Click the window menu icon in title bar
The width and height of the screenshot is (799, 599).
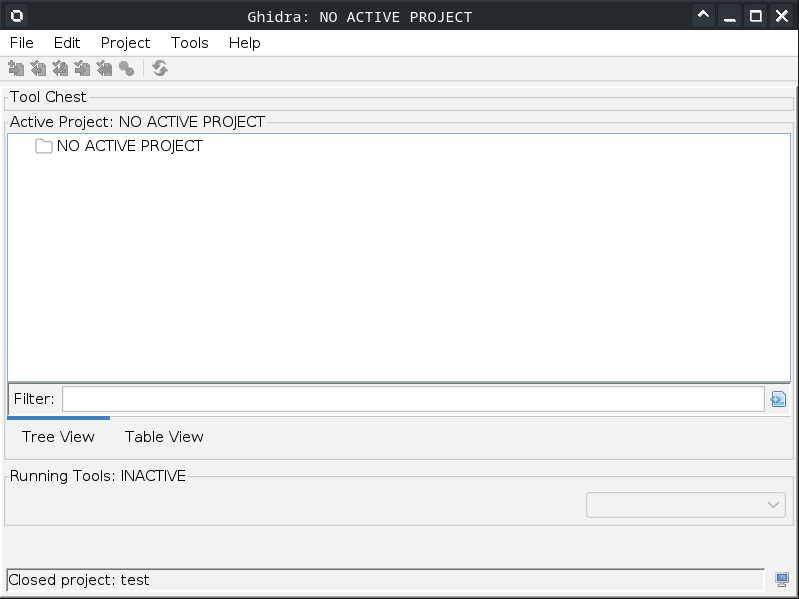(16, 16)
